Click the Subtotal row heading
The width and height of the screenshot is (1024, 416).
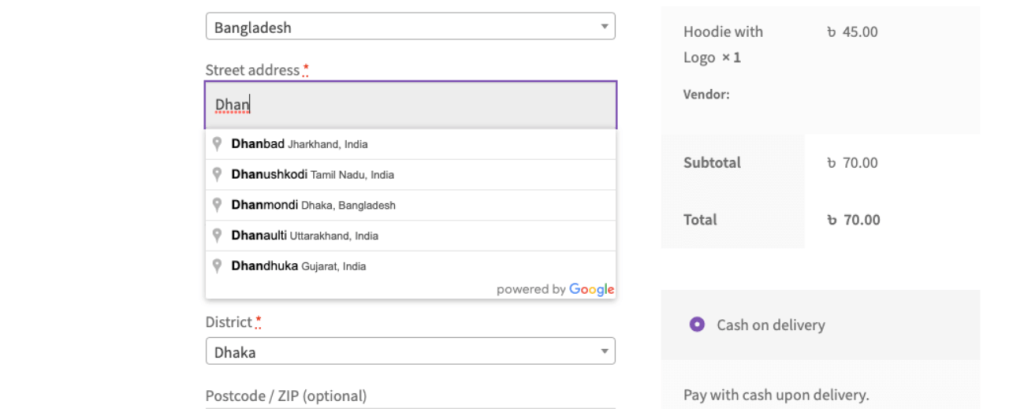[x=712, y=163]
